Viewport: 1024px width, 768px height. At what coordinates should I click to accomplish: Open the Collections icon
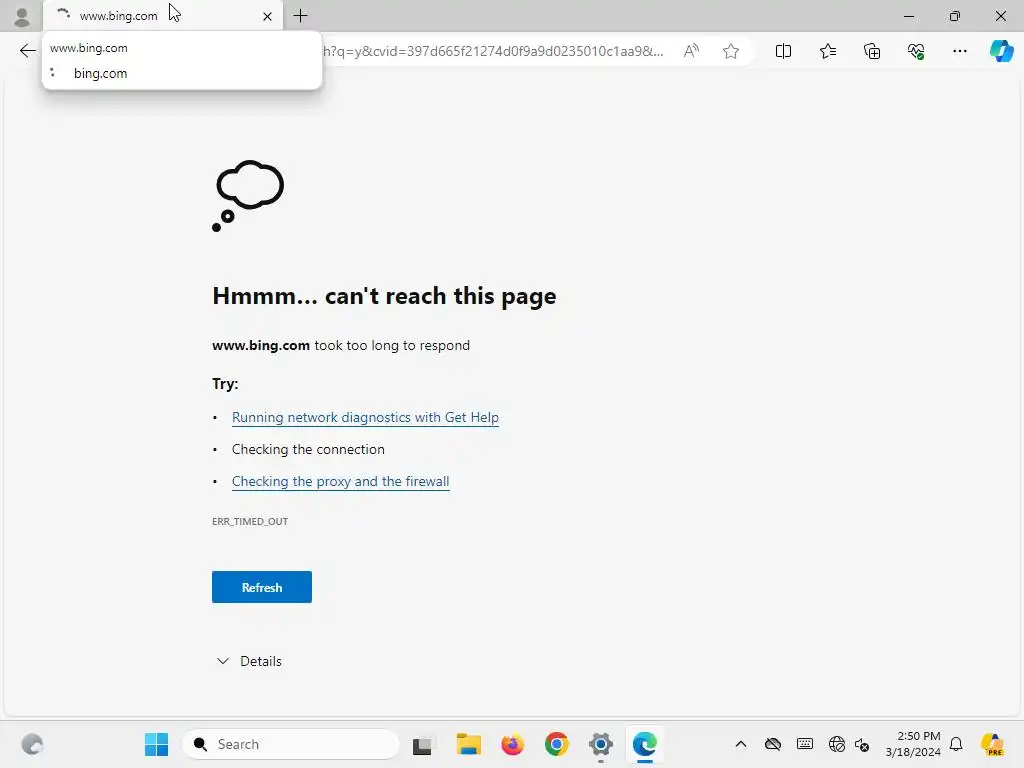click(872, 51)
